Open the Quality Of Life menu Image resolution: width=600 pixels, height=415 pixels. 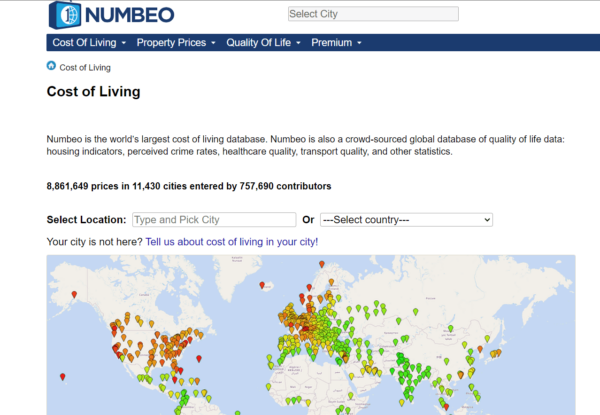click(x=263, y=43)
